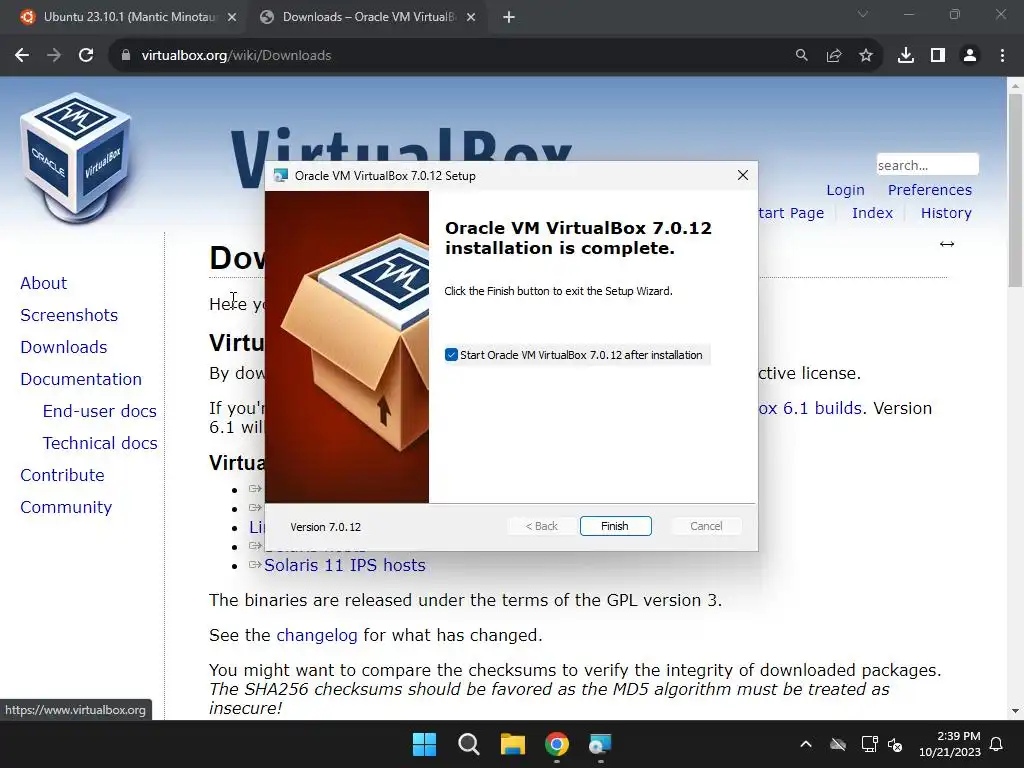Click the disabled Back button in Setup
Image resolution: width=1024 pixels, height=768 pixels.
point(542,526)
